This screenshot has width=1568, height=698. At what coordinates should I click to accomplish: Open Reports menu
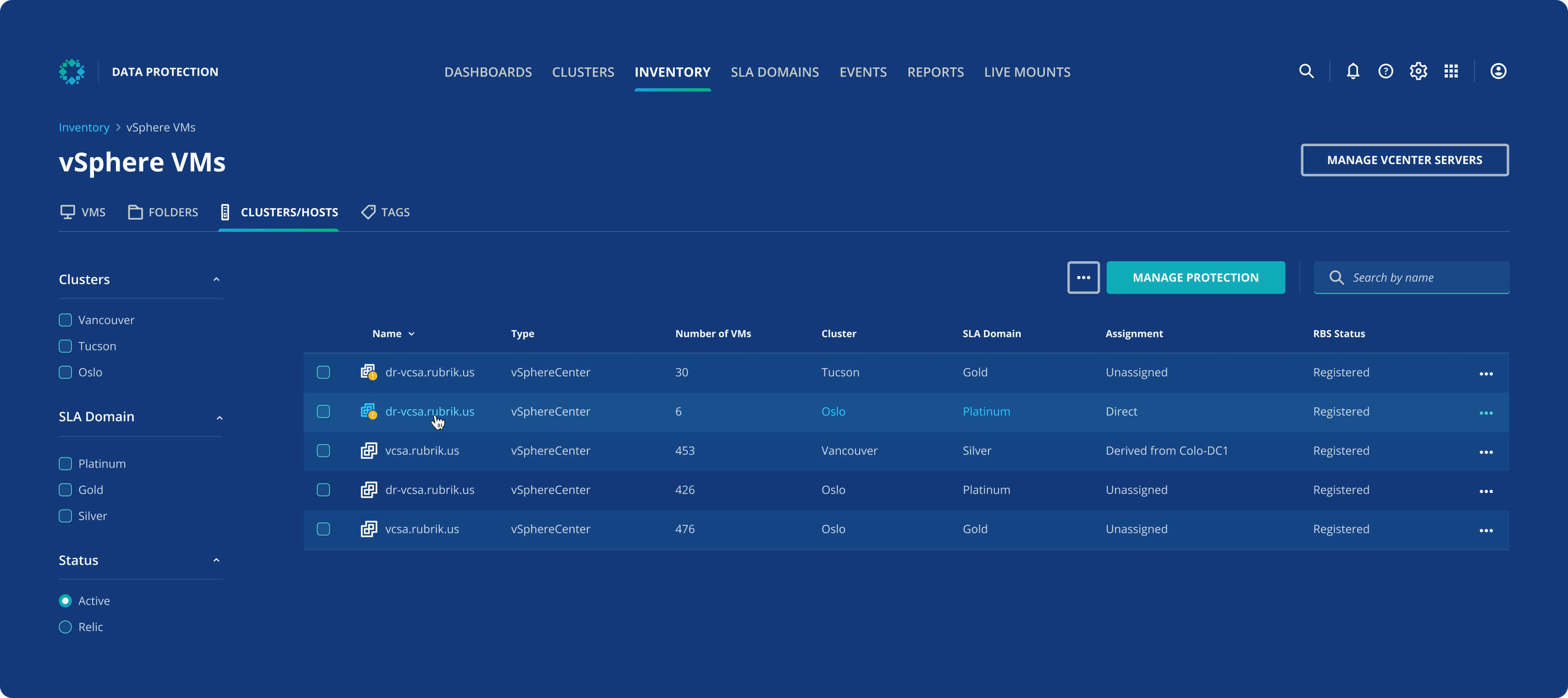tap(935, 72)
